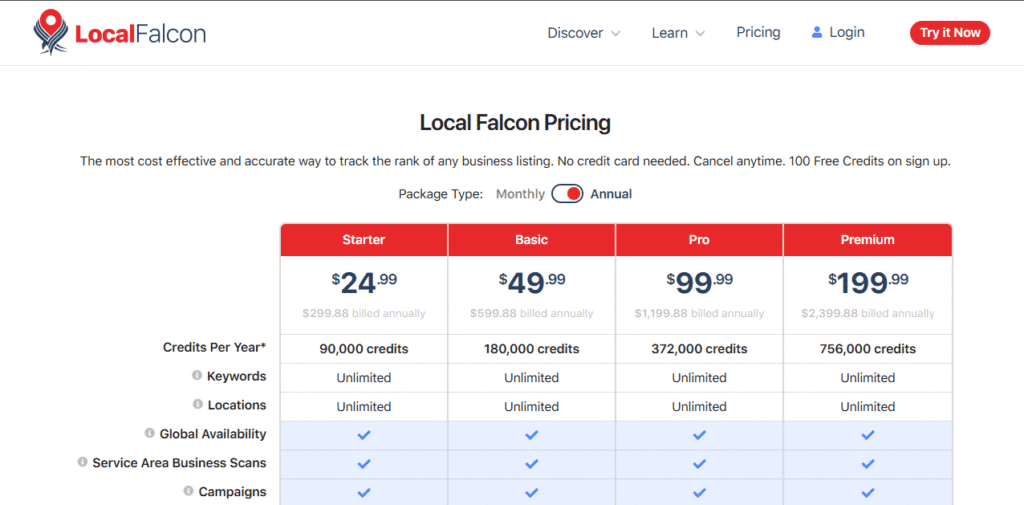The height and width of the screenshot is (505, 1024).
Task: Click Basic checkmark in Global Availability row
Action: 532,434
